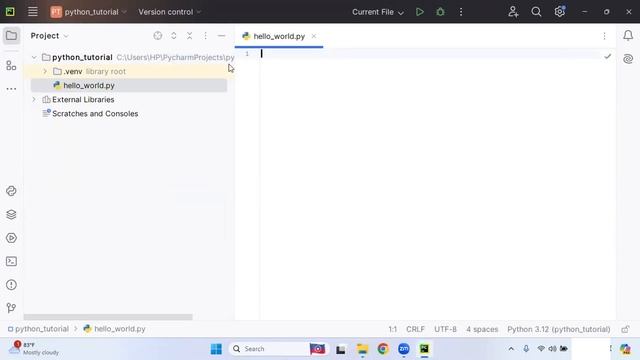The width and height of the screenshot is (640, 360).
Task: Open File Explorer from taskbar
Action: pyautogui.click(x=362, y=349)
